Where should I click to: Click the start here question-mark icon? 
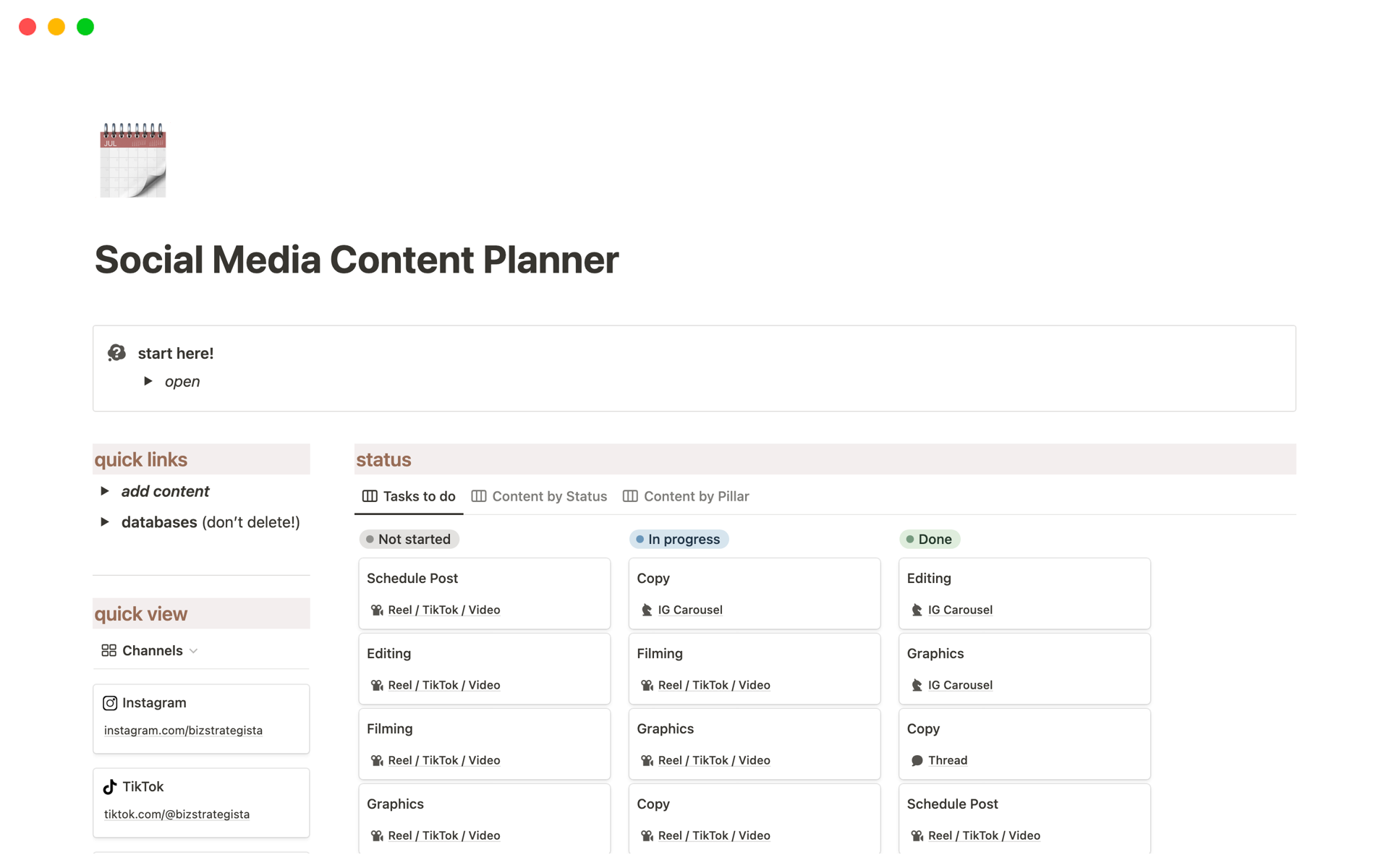coord(116,353)
